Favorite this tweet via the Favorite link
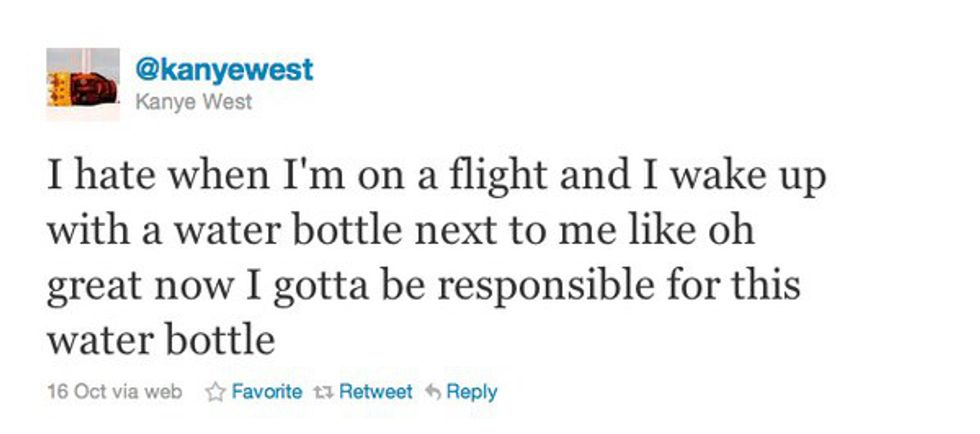This screenshot has height=434, width=980. click(266, 392)
